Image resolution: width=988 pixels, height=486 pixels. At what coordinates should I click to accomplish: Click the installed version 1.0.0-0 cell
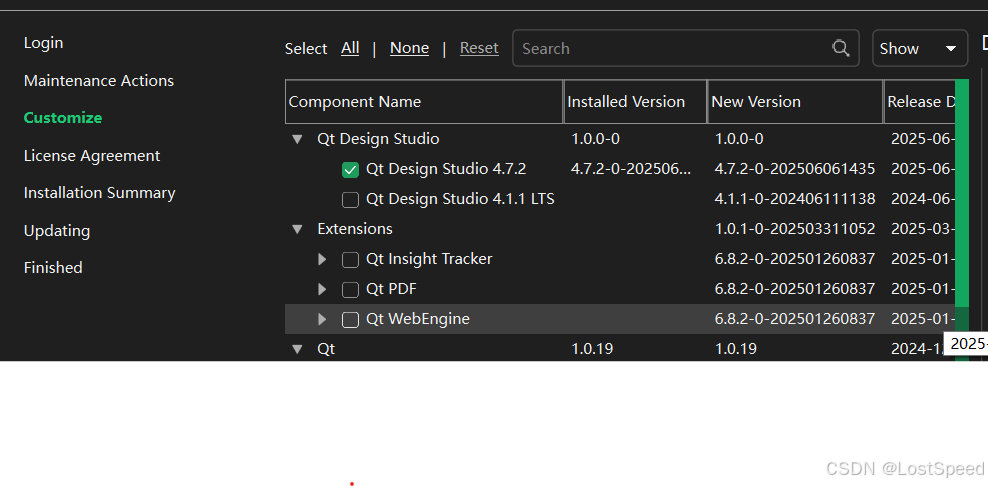[595, 139]
